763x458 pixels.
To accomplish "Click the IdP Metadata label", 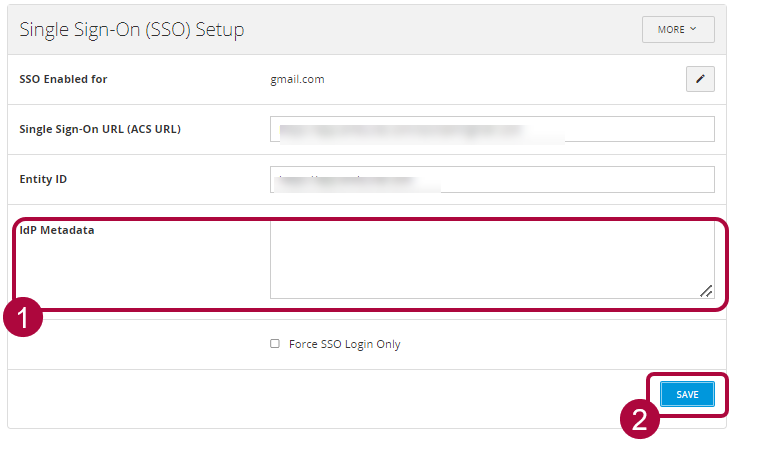I will click(57, 230).
